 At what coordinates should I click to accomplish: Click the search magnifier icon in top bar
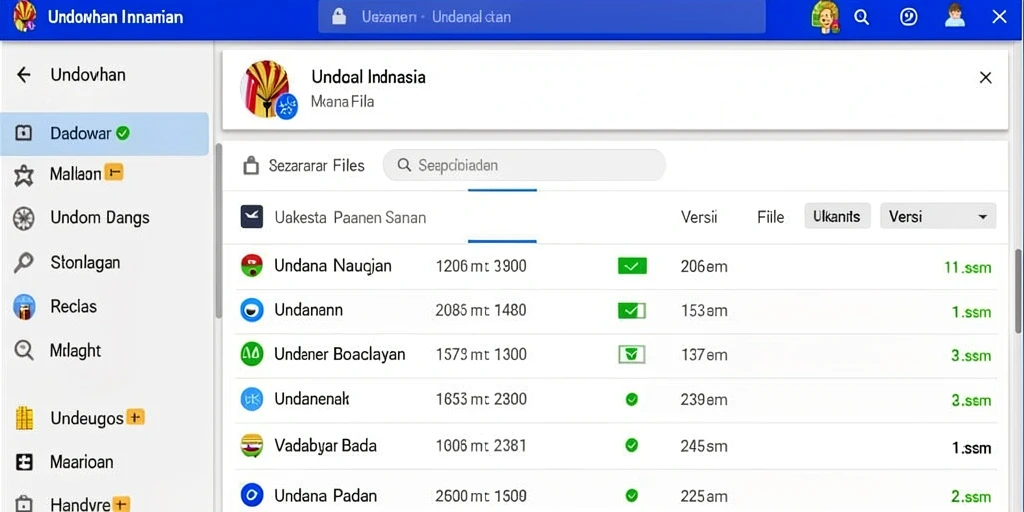861,18
